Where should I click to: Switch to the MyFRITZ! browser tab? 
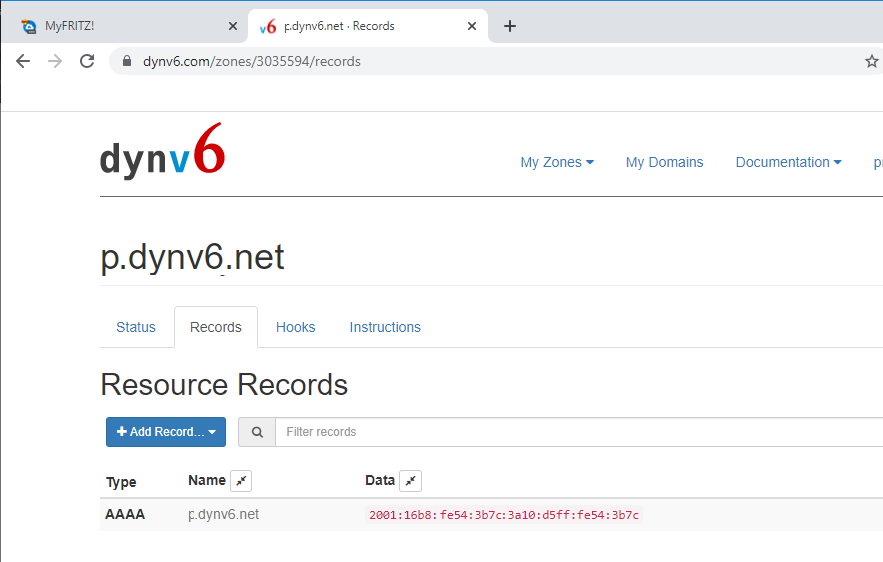124,26
